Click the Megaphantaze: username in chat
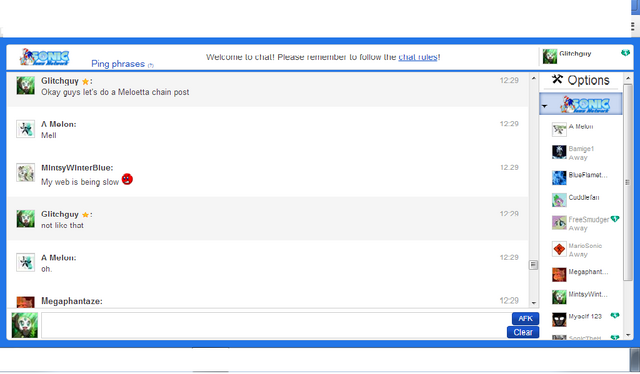This screenshot has height=374, width=640. [x=72, y=301]
